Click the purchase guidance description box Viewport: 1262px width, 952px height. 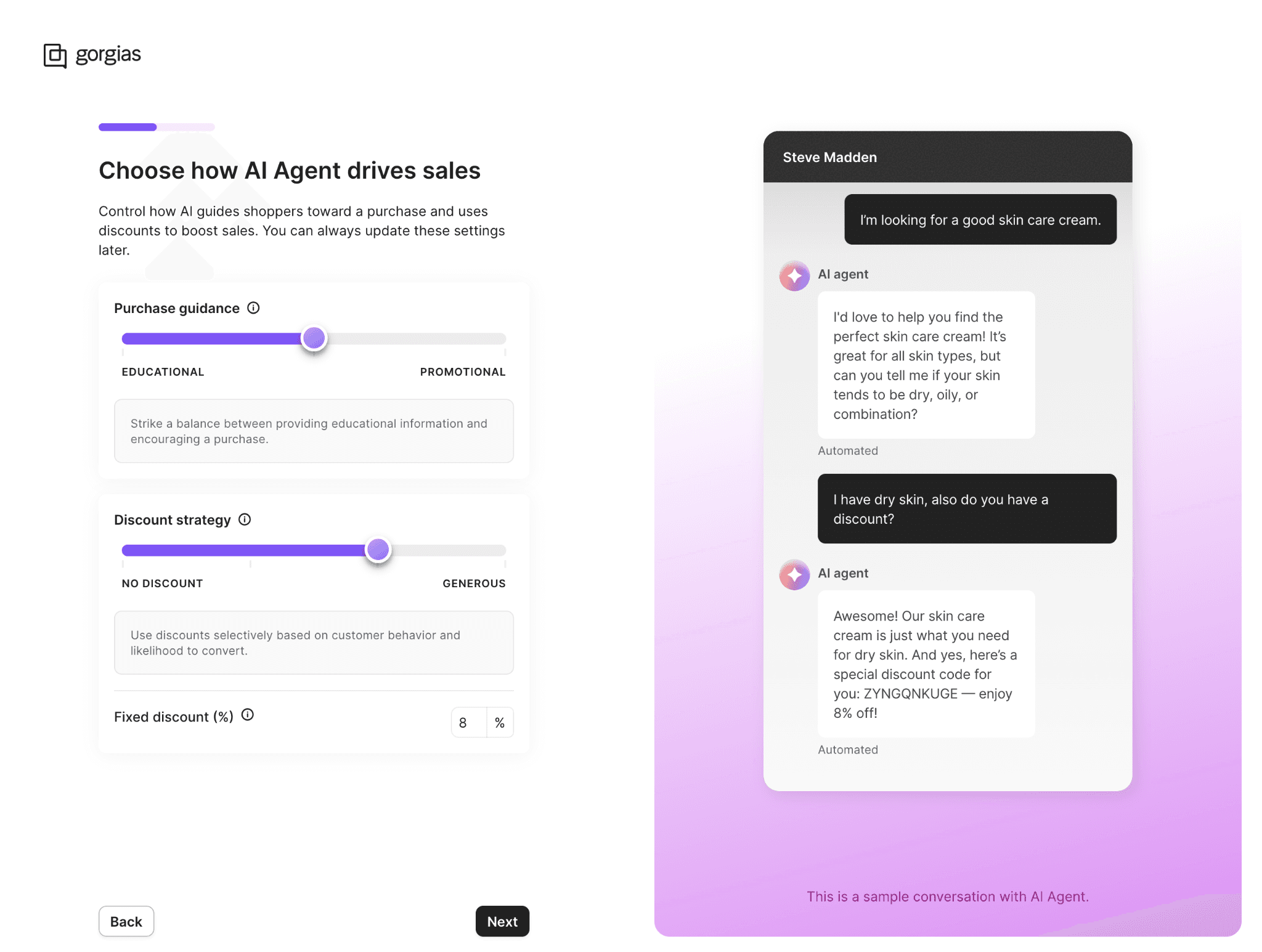click(x=314, y=431)
